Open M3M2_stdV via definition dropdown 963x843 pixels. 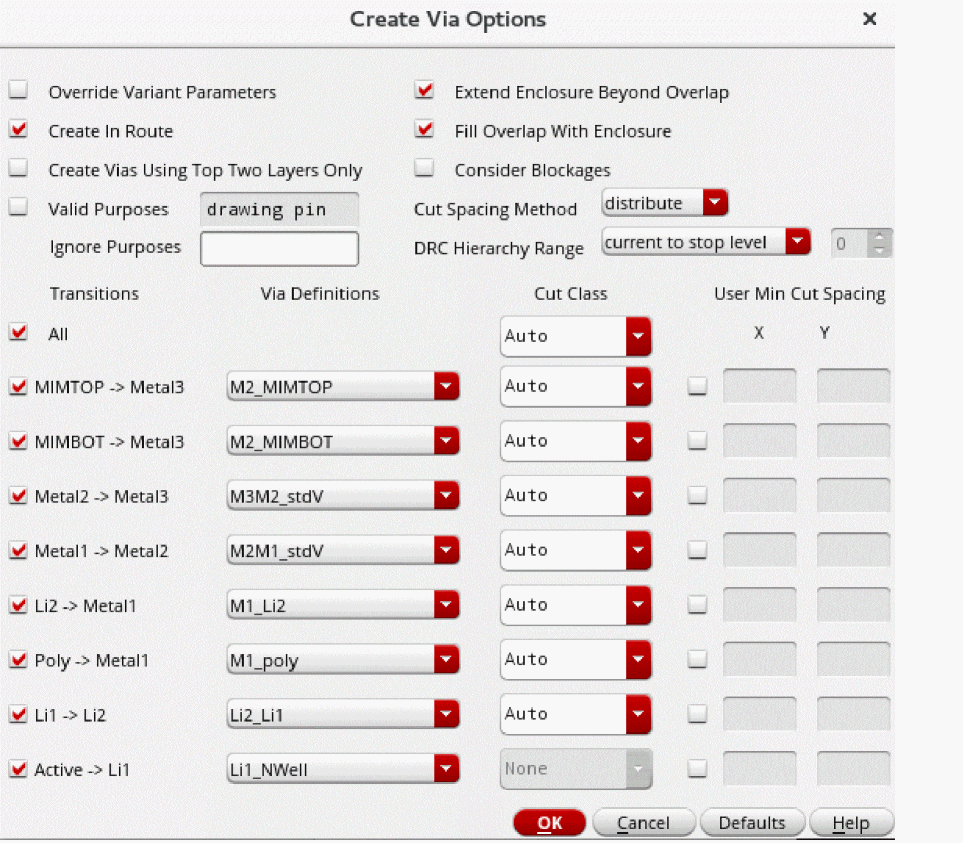coord(343,495)
